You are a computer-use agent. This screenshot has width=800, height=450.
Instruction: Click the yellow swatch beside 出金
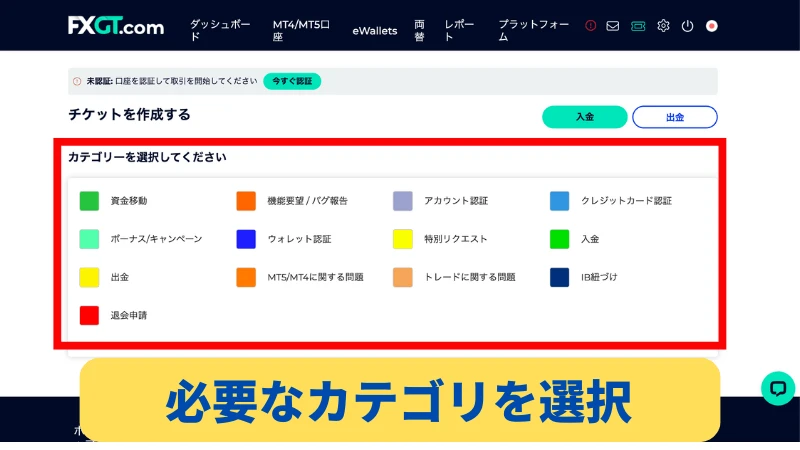click(x=89, y=277)
